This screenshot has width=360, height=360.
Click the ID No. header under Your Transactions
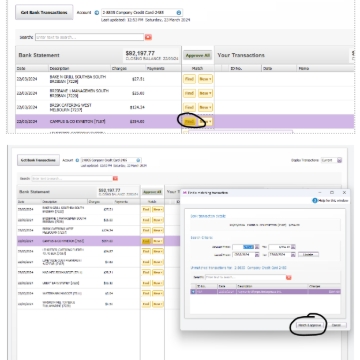pos(245,68)
